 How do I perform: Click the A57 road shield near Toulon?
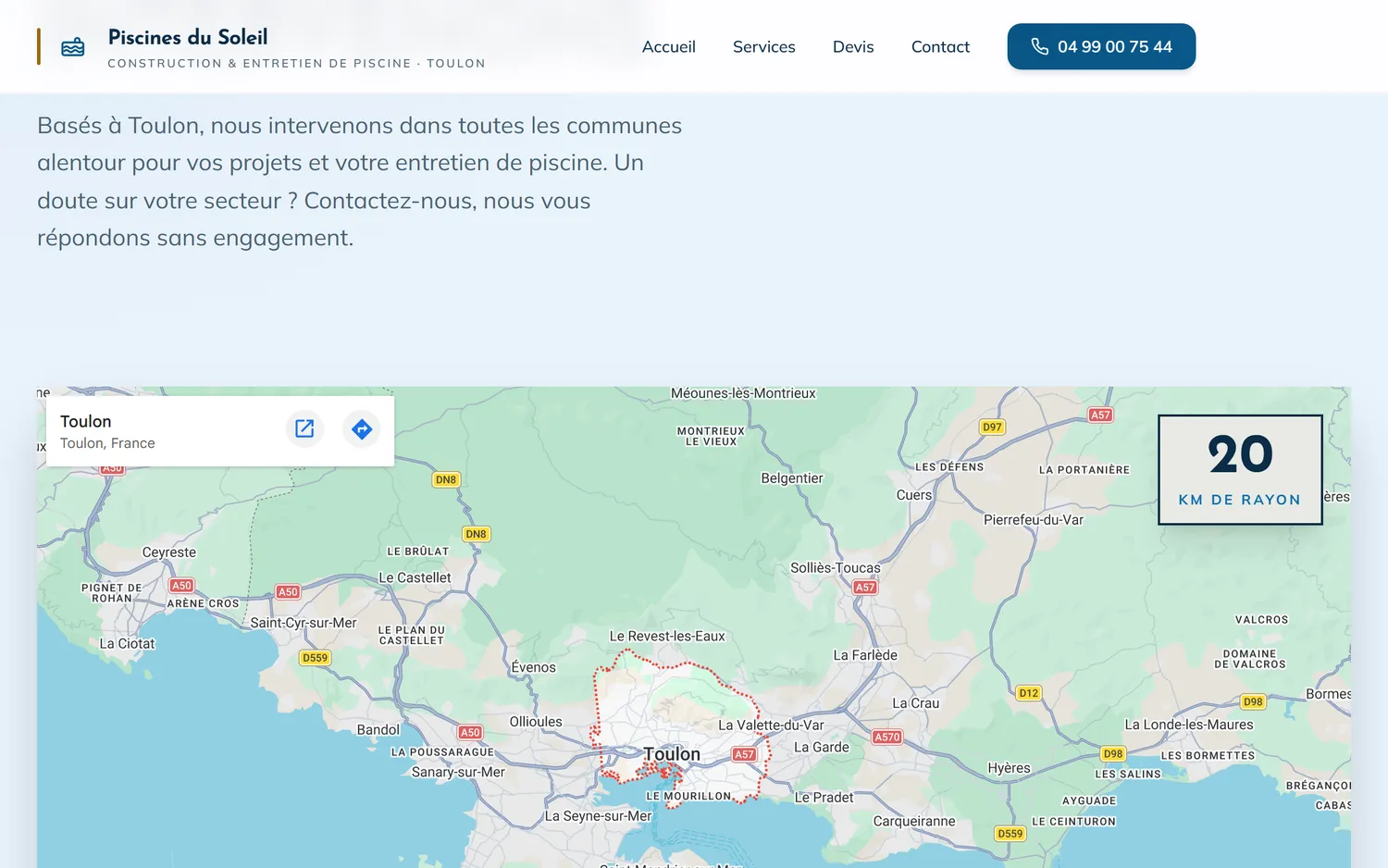[x=744, y=754]
